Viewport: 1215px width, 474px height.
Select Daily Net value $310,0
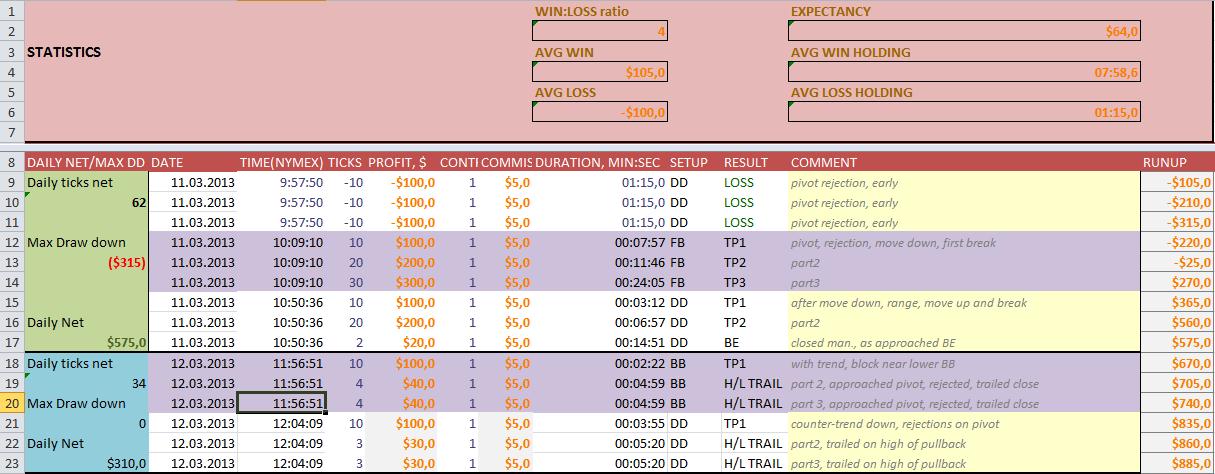coord(86,464)
